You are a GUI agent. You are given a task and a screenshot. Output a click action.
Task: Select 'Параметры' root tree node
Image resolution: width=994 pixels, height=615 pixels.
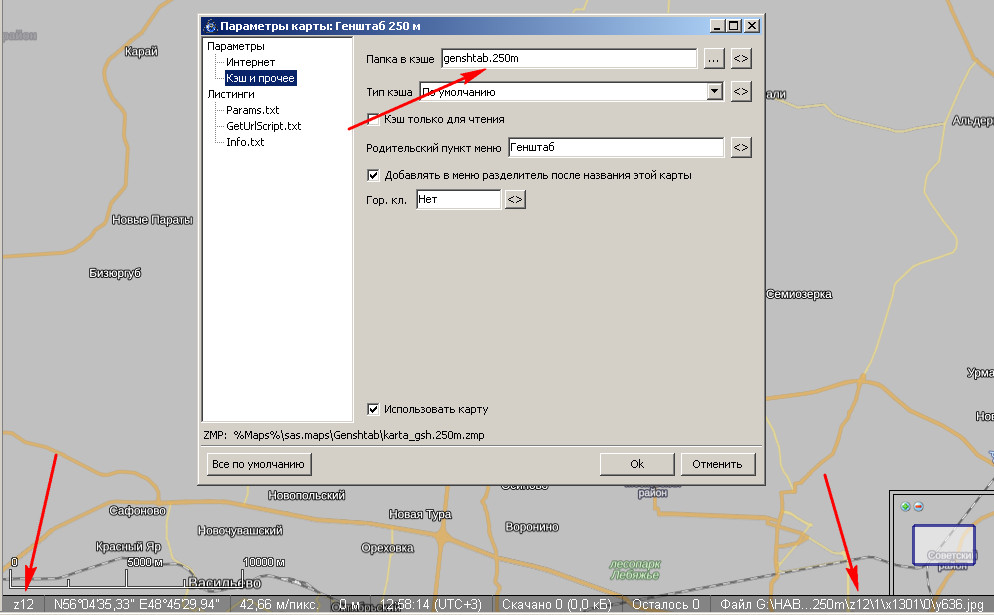click(236, 46)
